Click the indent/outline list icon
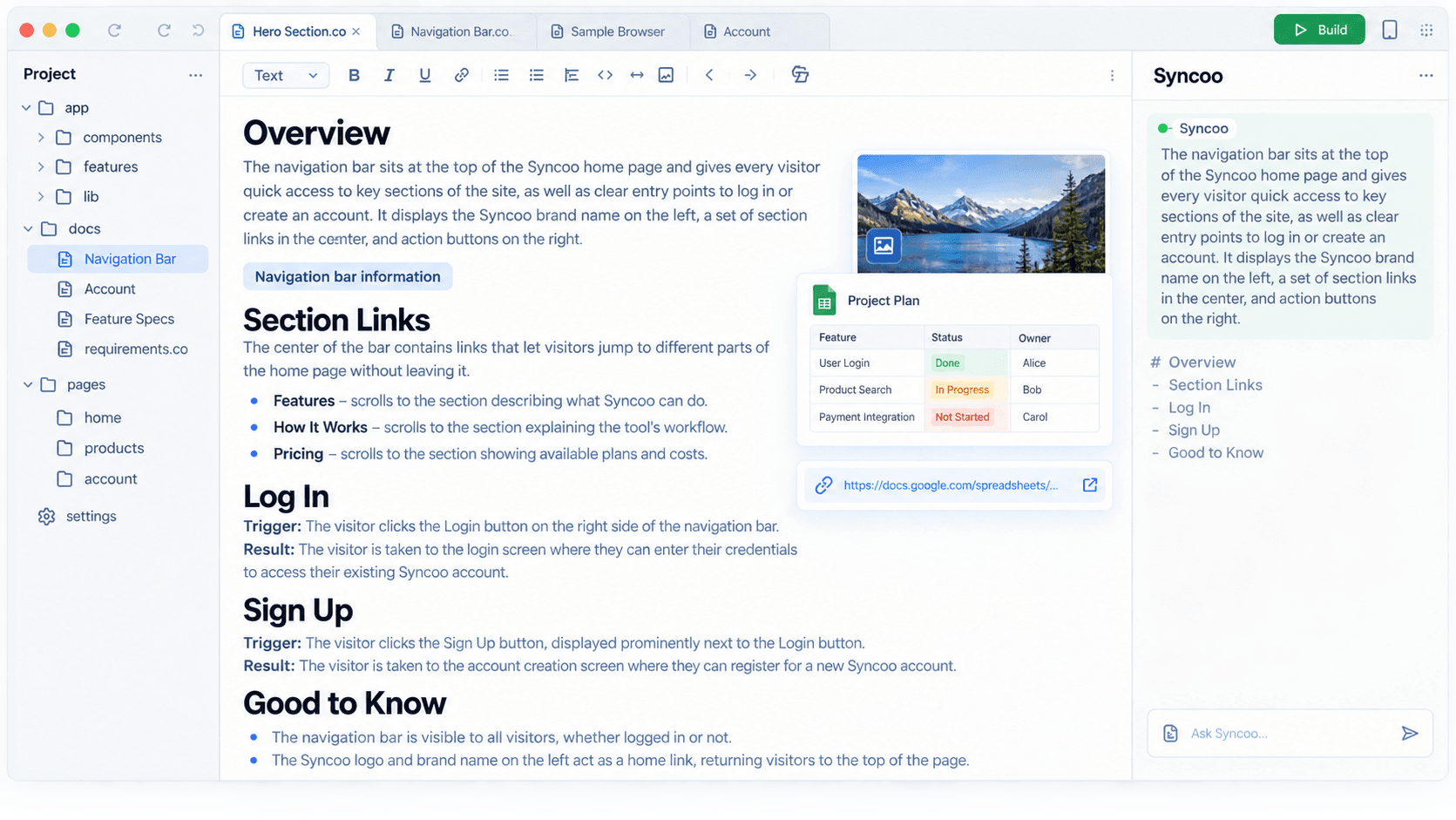Screen dimensions: 1456x820 [x=572, y=75]
